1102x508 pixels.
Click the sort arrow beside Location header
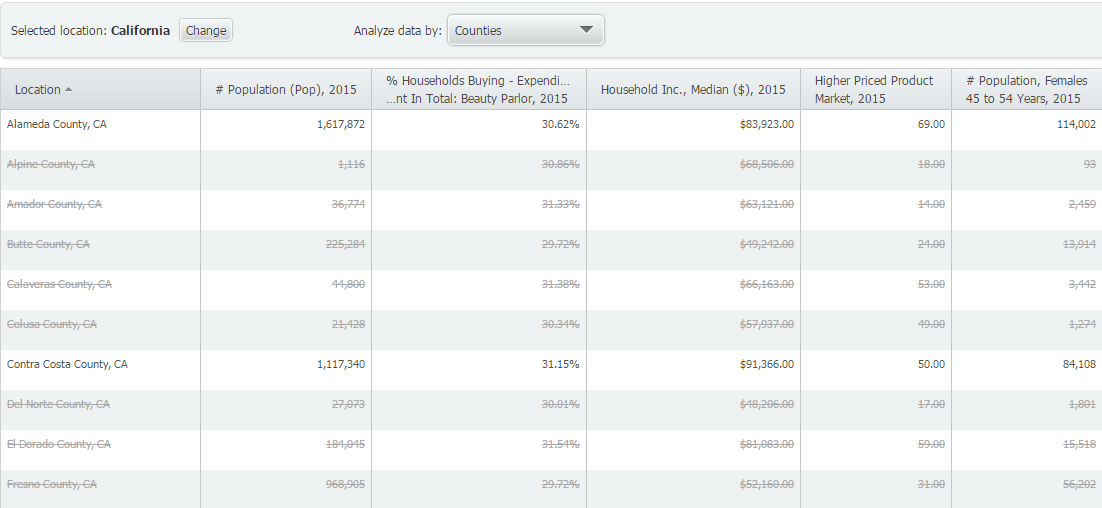(x=68, y=90)
